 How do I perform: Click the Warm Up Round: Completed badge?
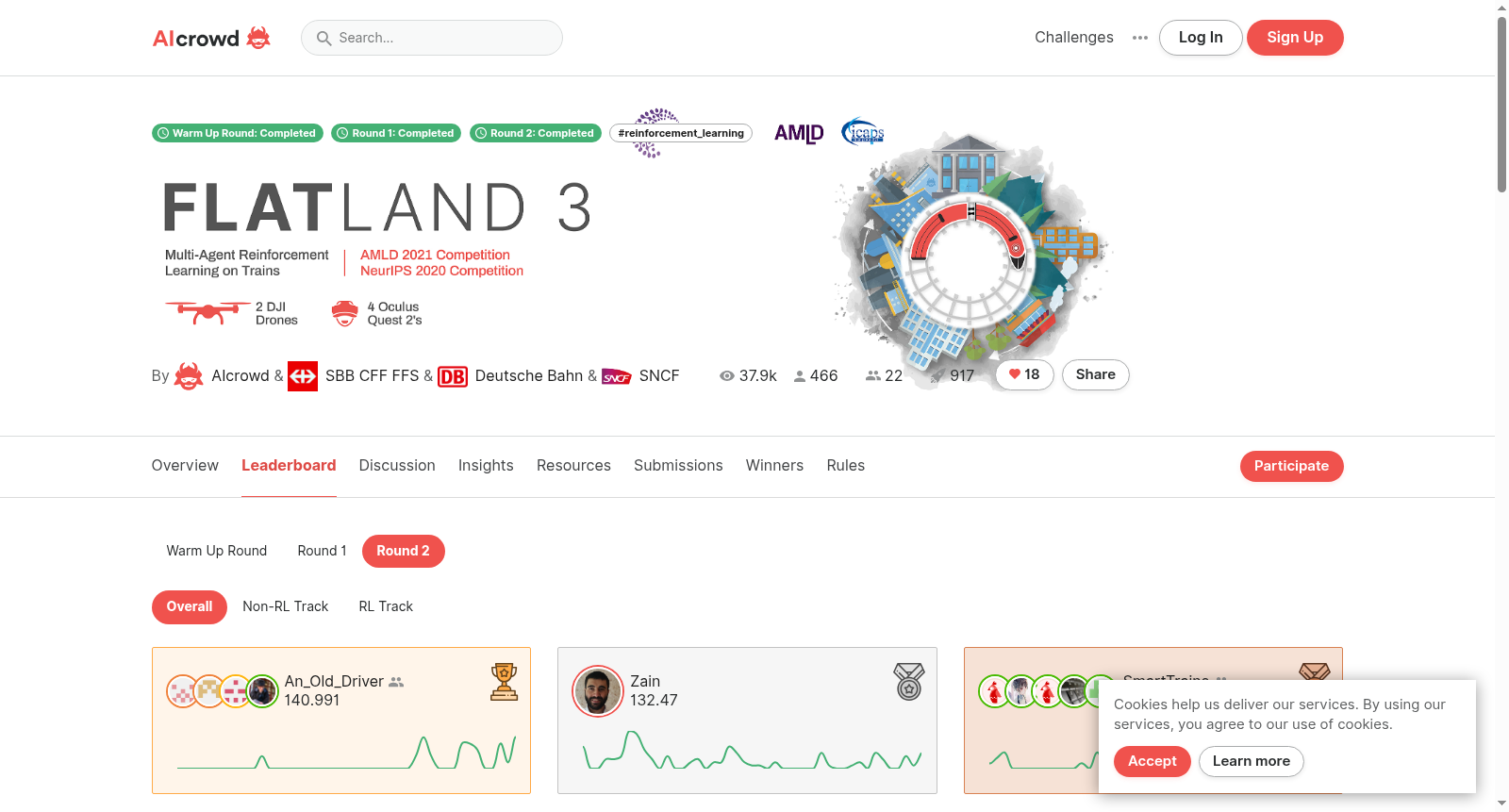coord(238,133)
